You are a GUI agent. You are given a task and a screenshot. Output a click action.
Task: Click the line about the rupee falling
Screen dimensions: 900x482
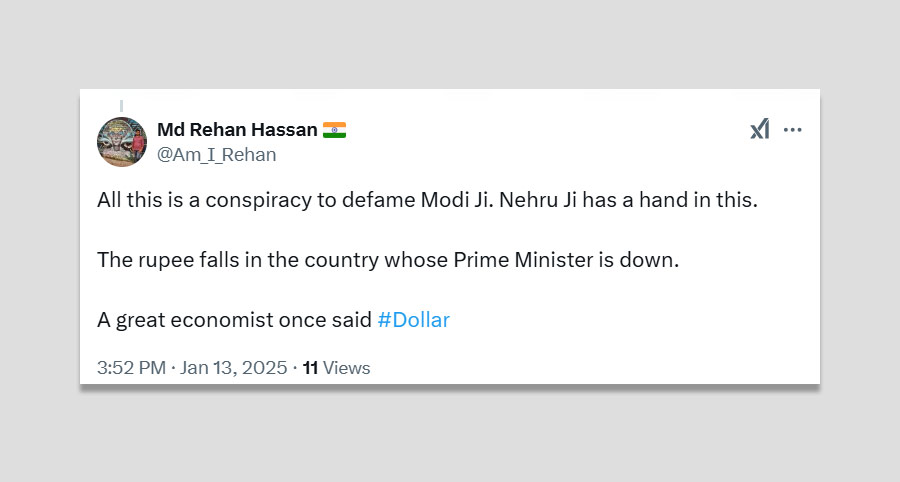(387, 260)
